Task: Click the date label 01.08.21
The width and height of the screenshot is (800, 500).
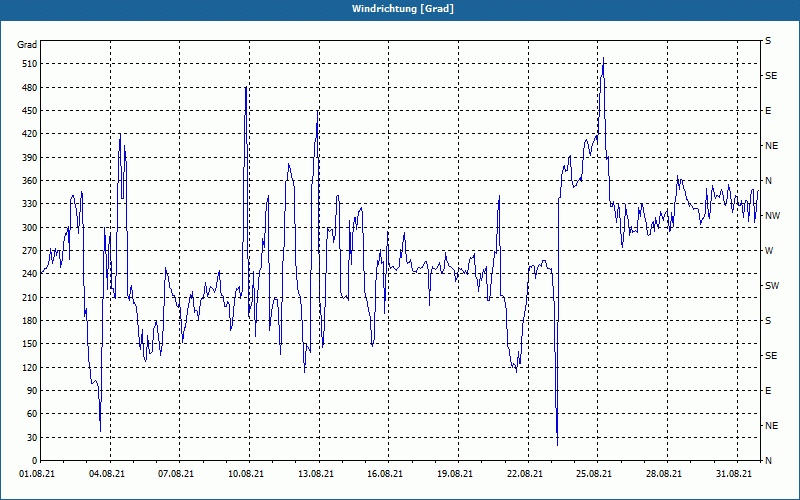Action: pos(36,474)
